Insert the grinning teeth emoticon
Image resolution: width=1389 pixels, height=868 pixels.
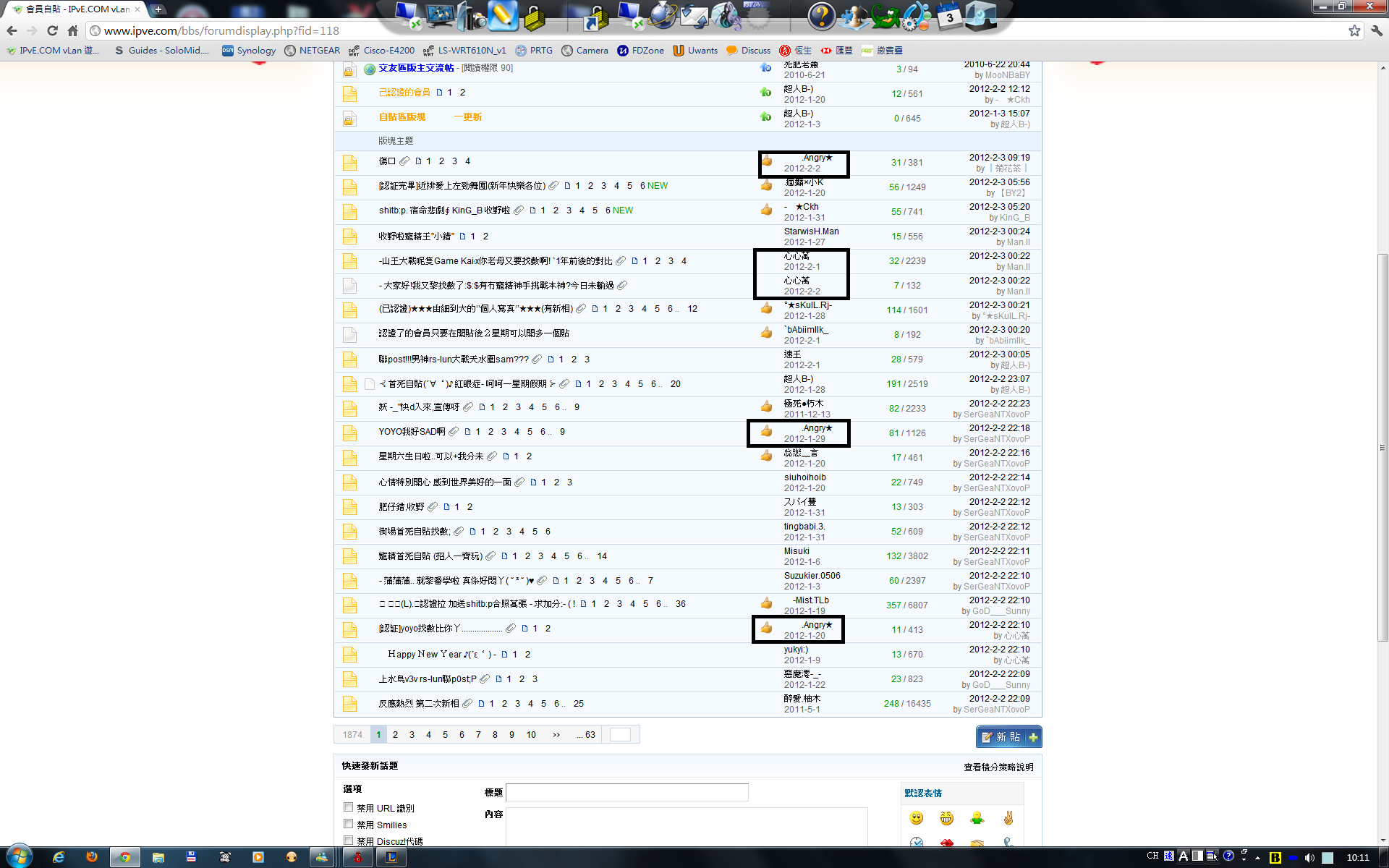click(946, 818)
